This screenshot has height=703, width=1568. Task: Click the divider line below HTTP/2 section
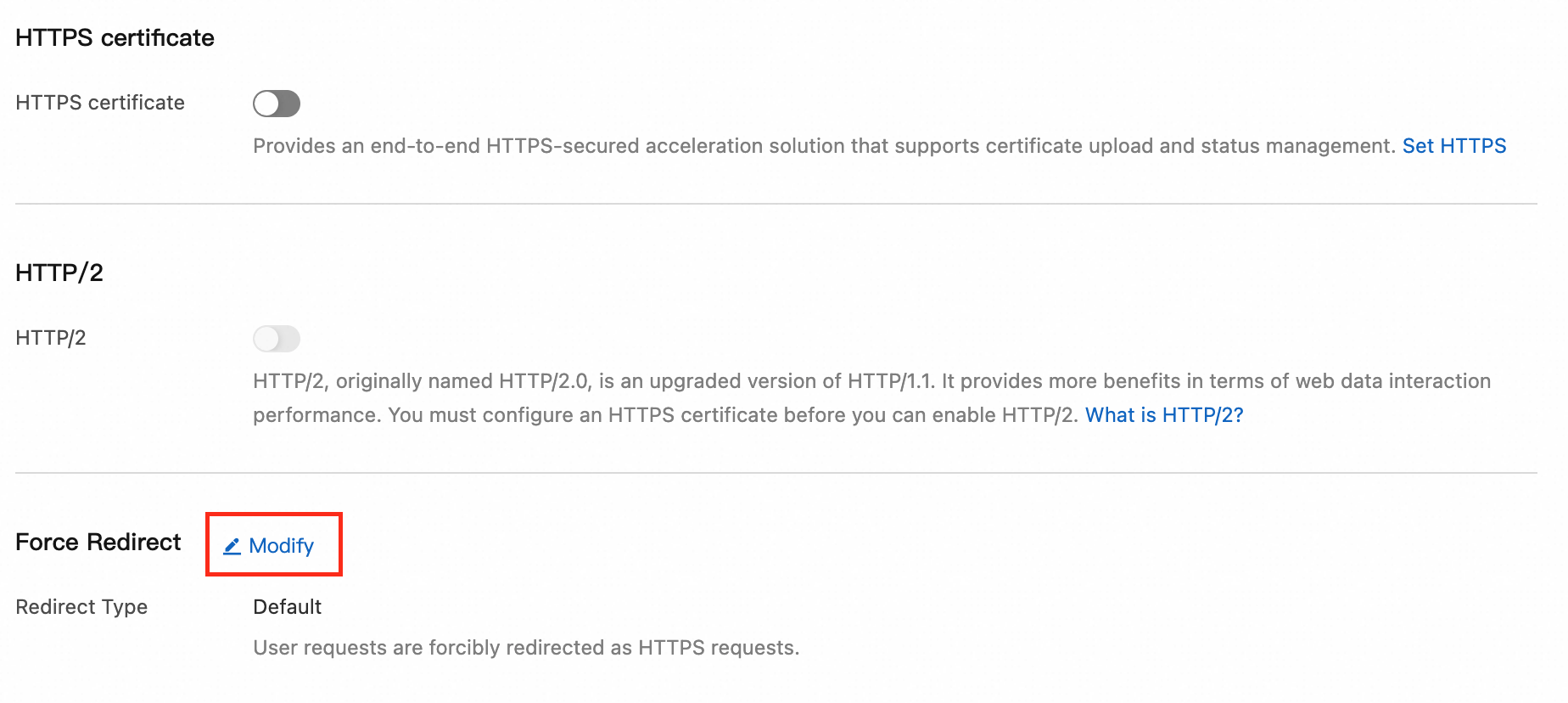pyautogui.click(x=776, y=473)
